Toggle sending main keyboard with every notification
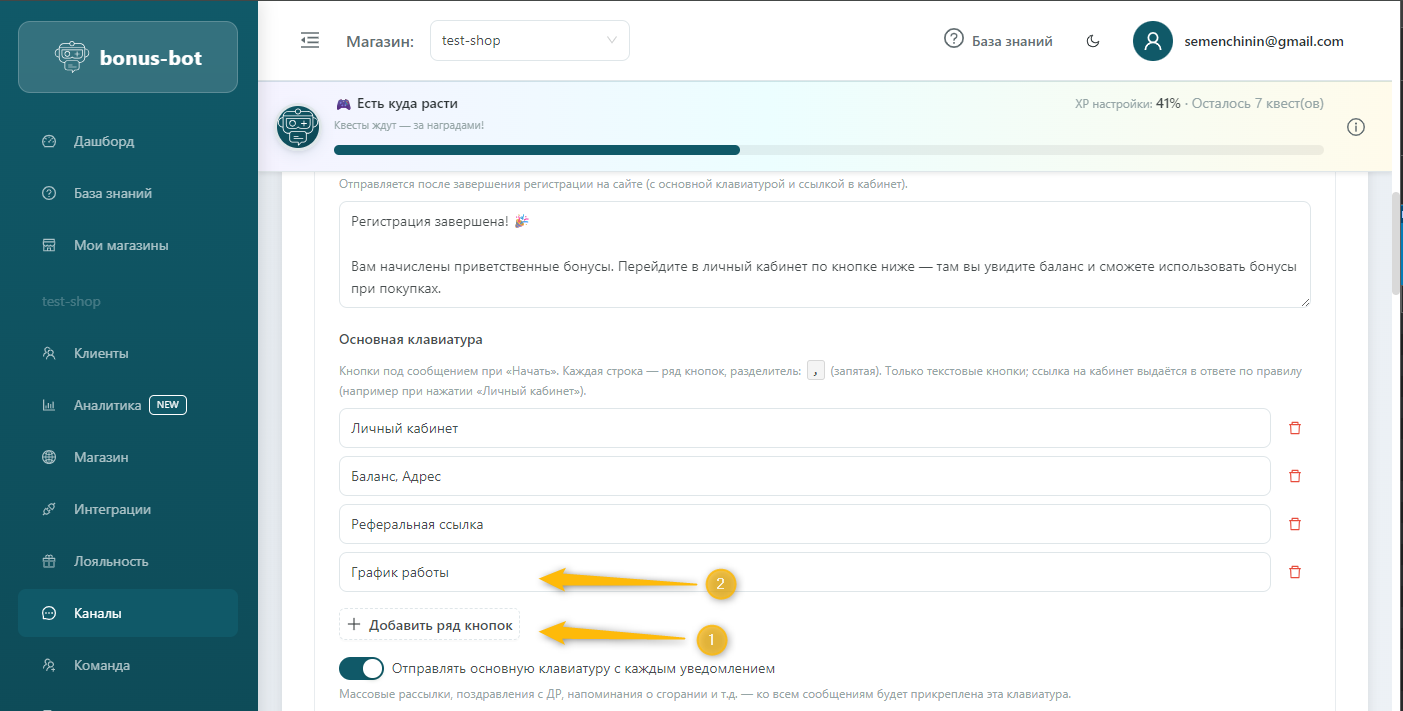Image resolution: width=1403 pixels, height=711 pixels. pos(361,668)
